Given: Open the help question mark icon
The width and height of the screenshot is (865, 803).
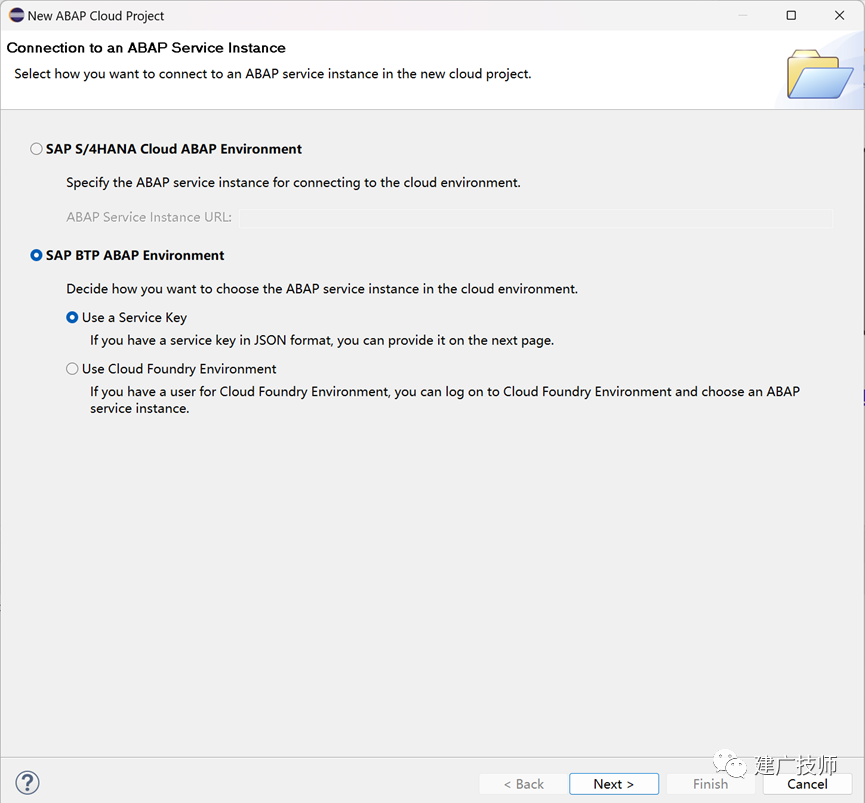Looking at the screenshot, I should [x=27, y=783].
